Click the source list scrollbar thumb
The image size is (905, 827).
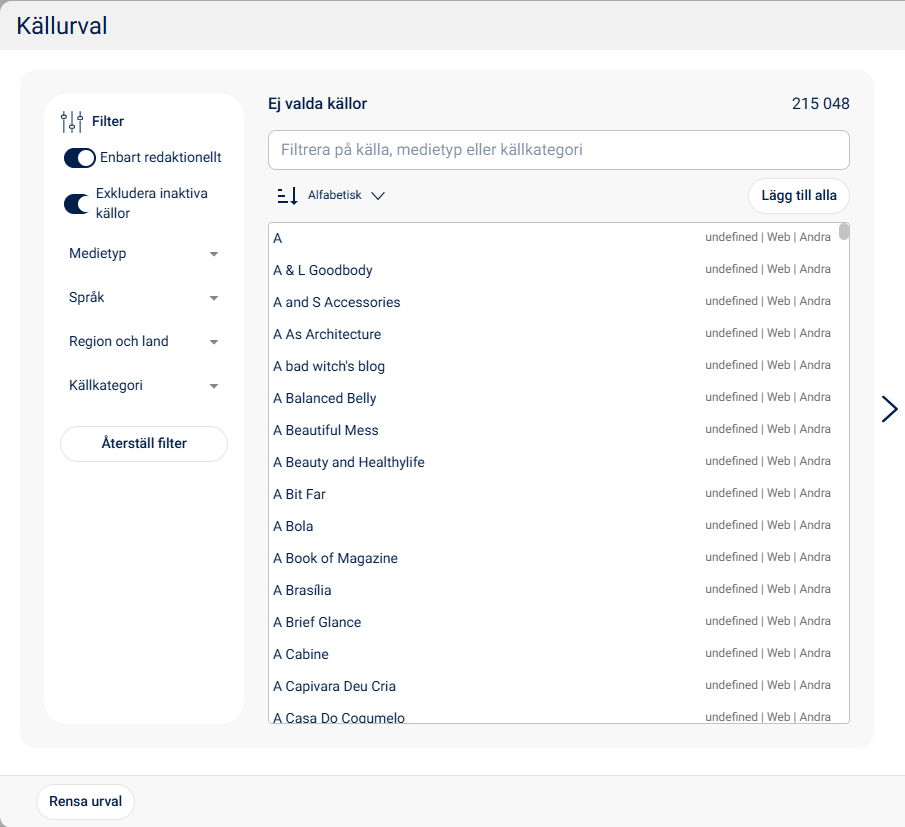[844, 231]
